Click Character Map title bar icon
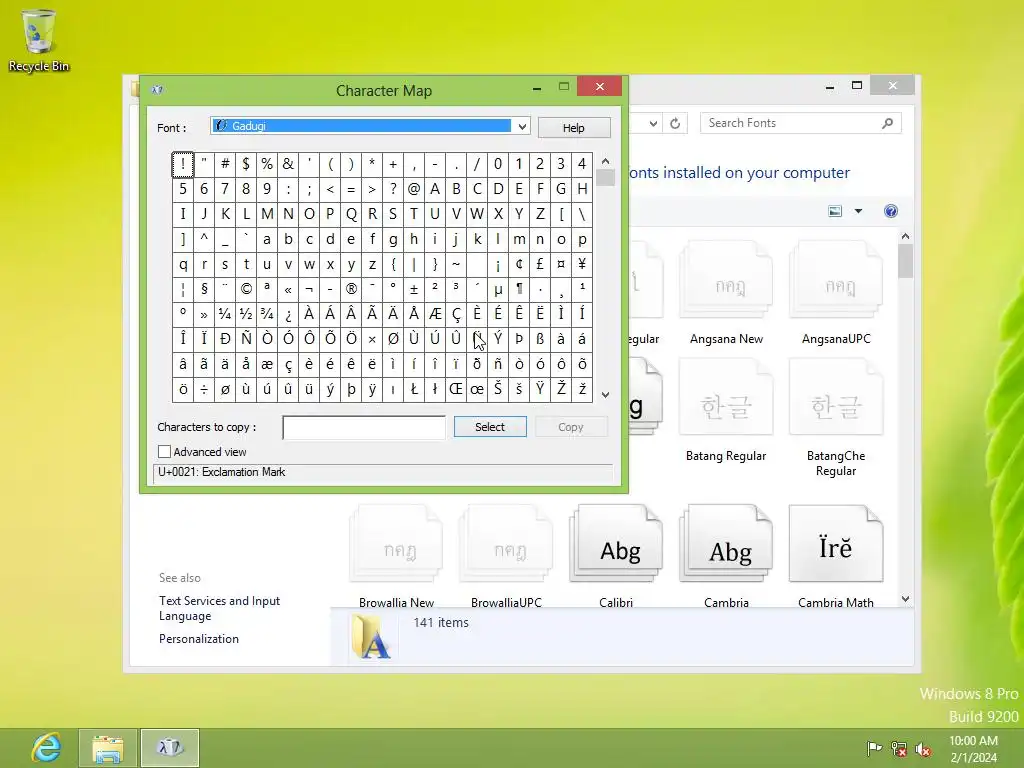 157,89
